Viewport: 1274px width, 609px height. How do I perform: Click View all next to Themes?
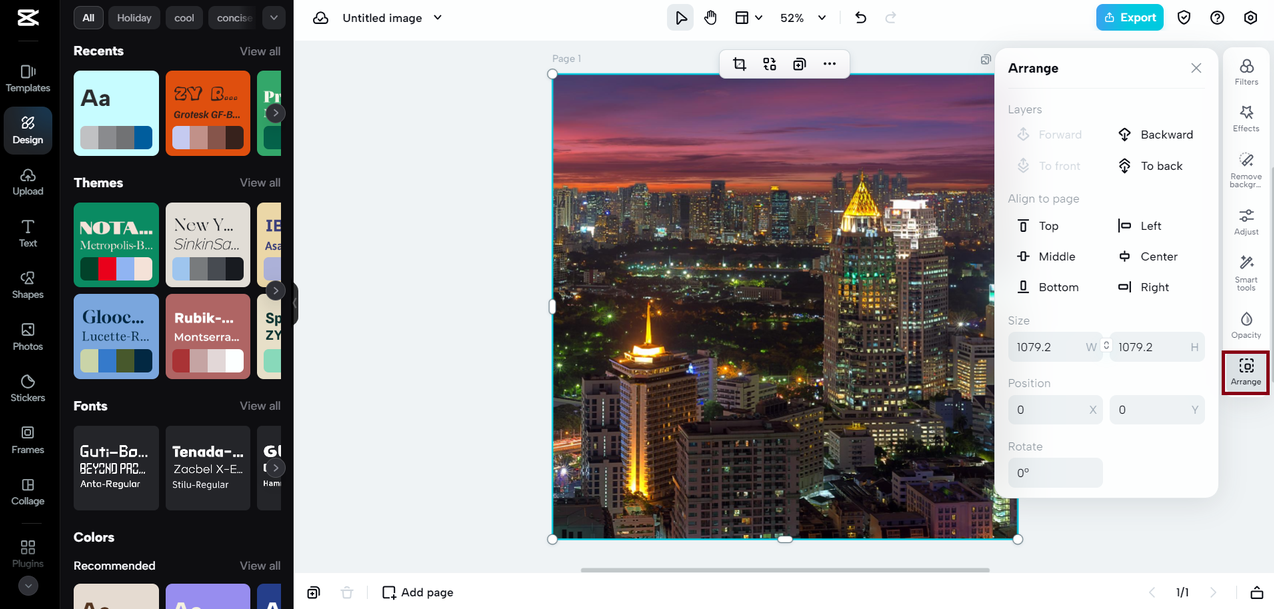260,183
